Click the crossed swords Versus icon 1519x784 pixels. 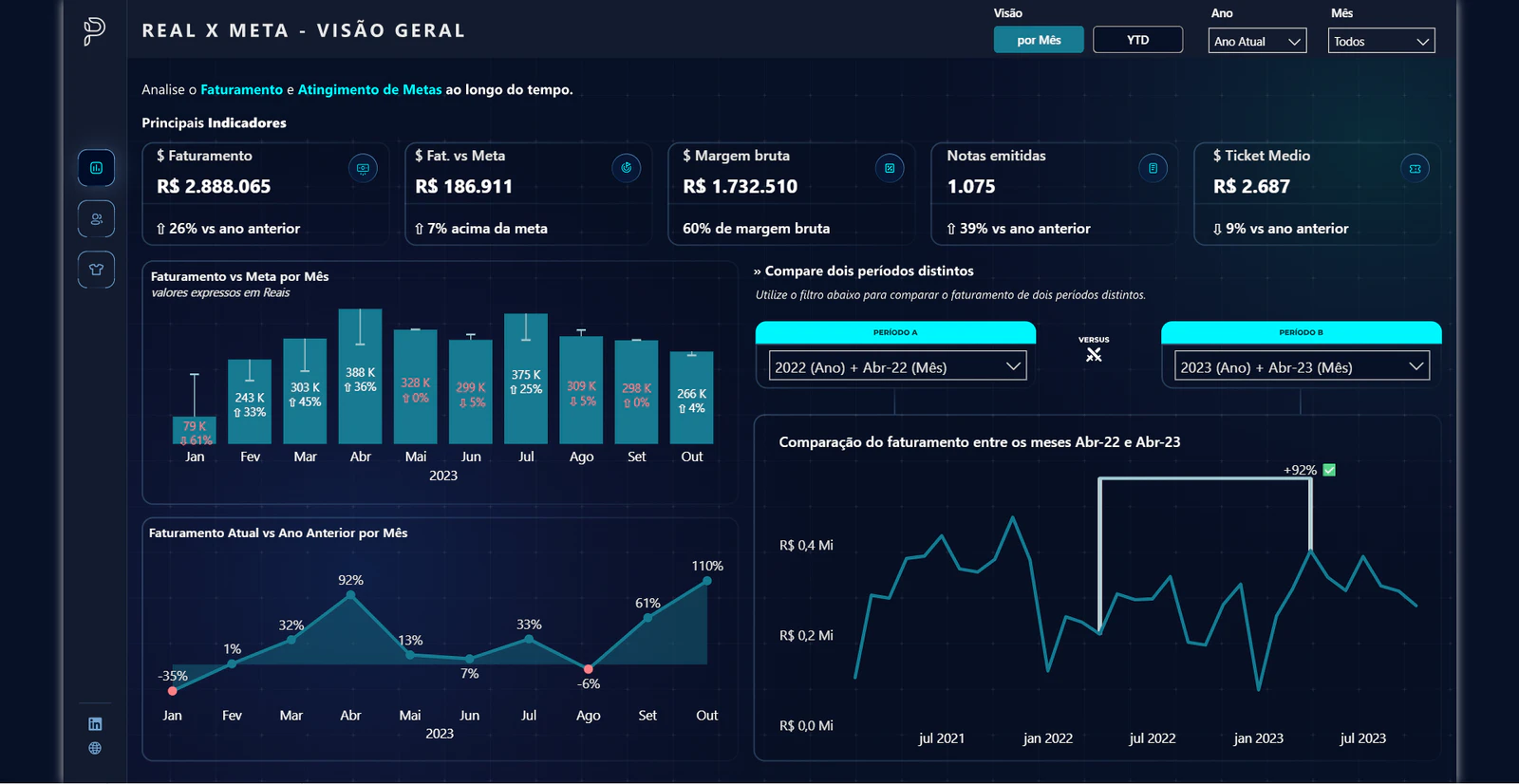click(1094, 355)
